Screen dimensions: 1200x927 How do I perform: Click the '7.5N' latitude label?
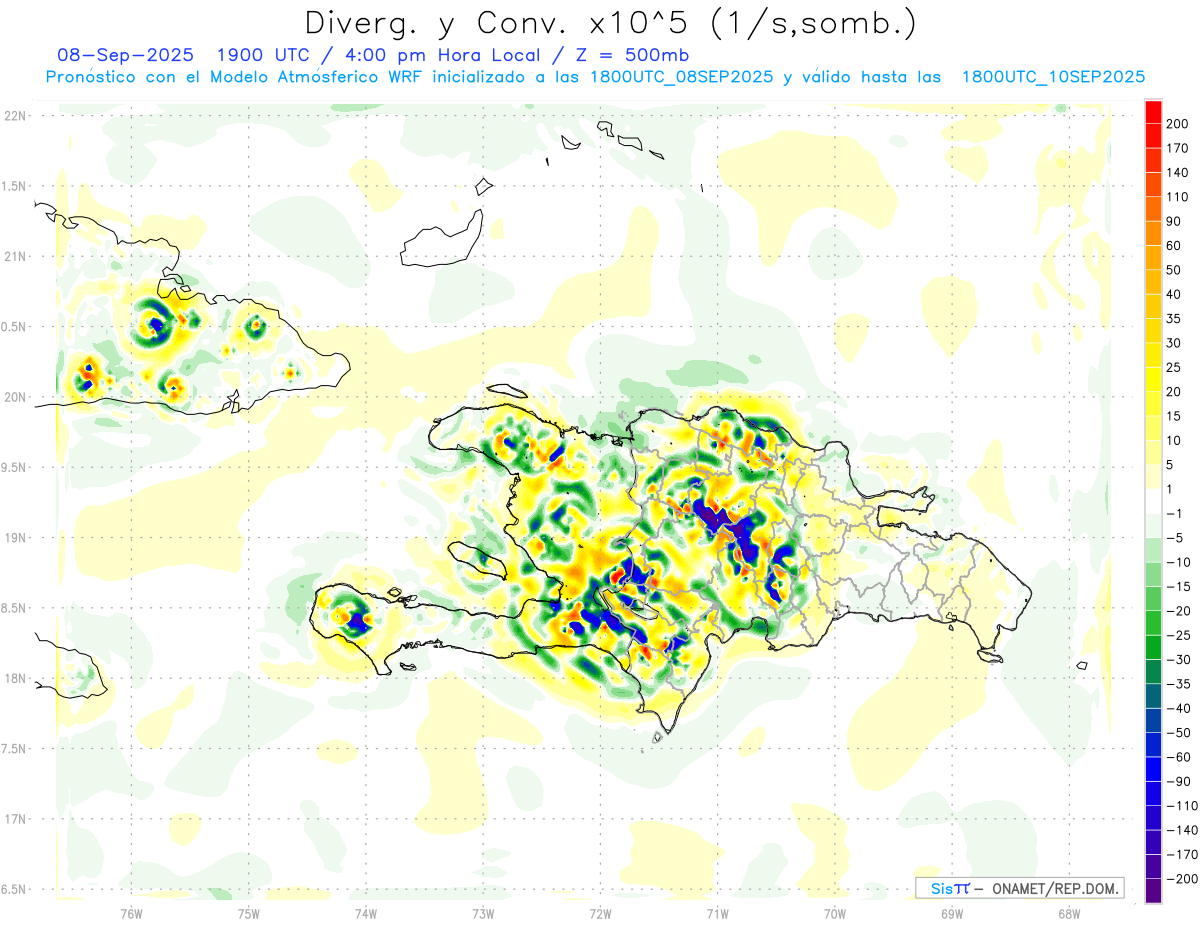click(14, 748)
